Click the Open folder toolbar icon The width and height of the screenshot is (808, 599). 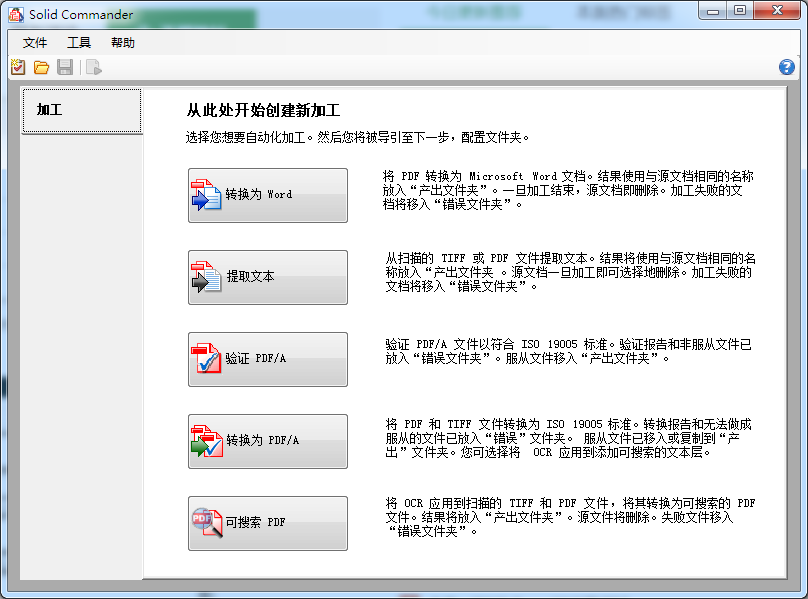41,67
